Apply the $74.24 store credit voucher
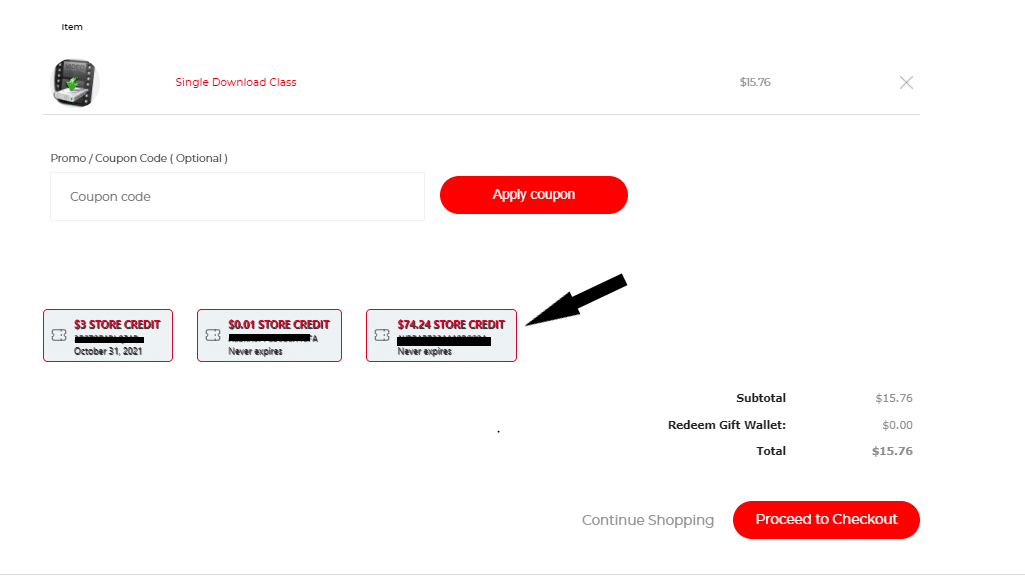This screenshot has width=1025, height=578. pyautogui.click(x=440, y=335)
